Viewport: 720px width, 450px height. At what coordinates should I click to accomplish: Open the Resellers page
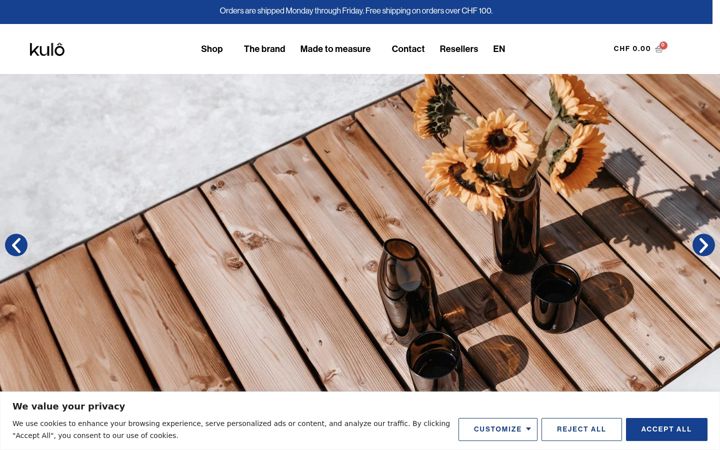(x=459, y=49)
